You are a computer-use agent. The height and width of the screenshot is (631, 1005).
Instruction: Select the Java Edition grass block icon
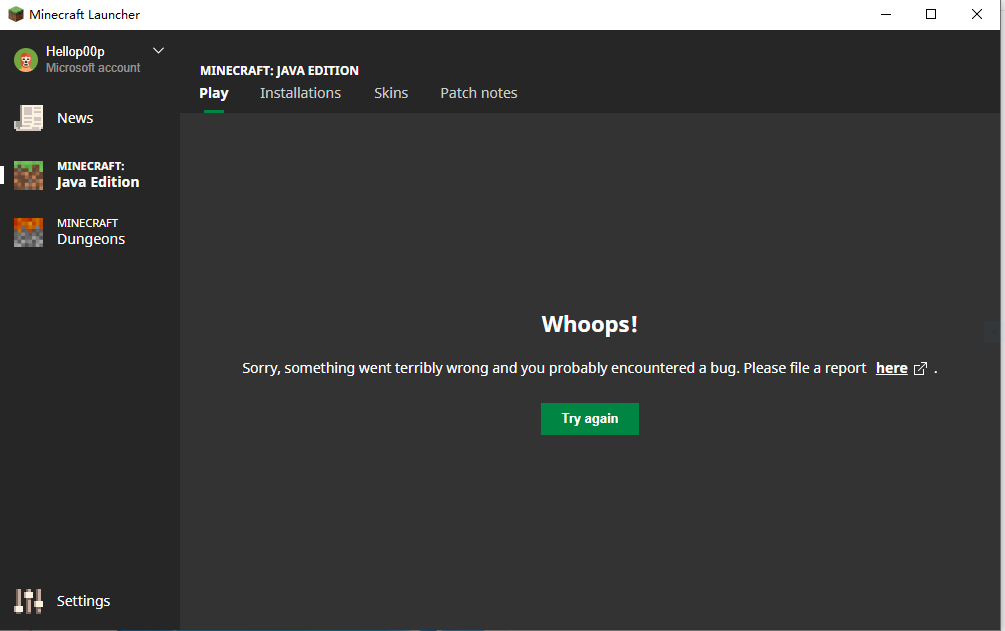pyautogui.click(x=28, y=175)
